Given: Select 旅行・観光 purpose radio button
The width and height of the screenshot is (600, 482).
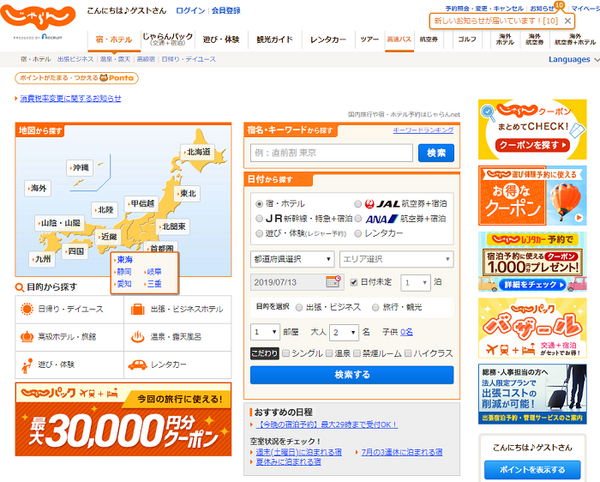Looking at the screenshot, I should click(x=375, y=307).
